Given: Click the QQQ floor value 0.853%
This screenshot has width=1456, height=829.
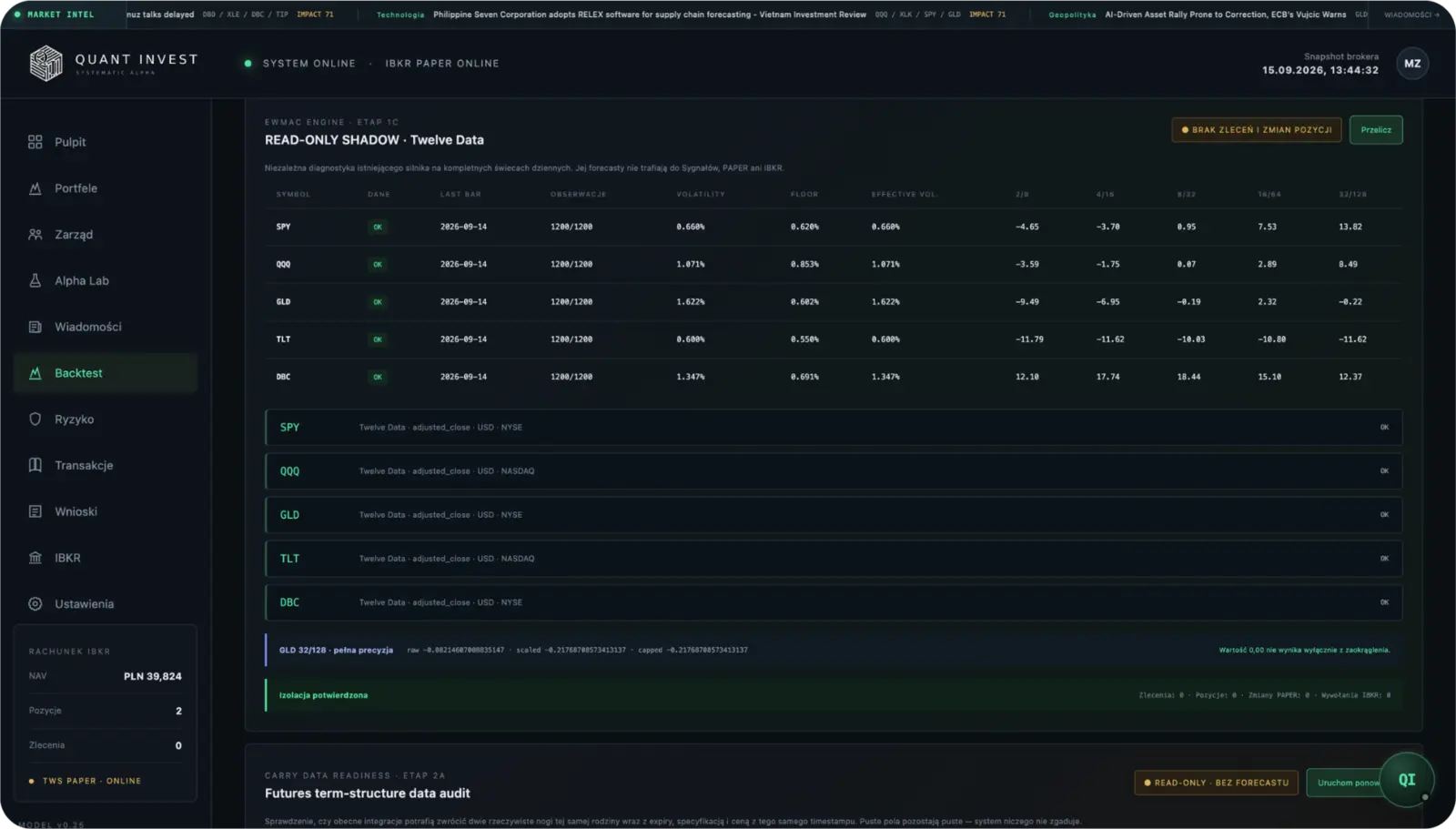Looking at the screenshot, I should coord(804,265).
